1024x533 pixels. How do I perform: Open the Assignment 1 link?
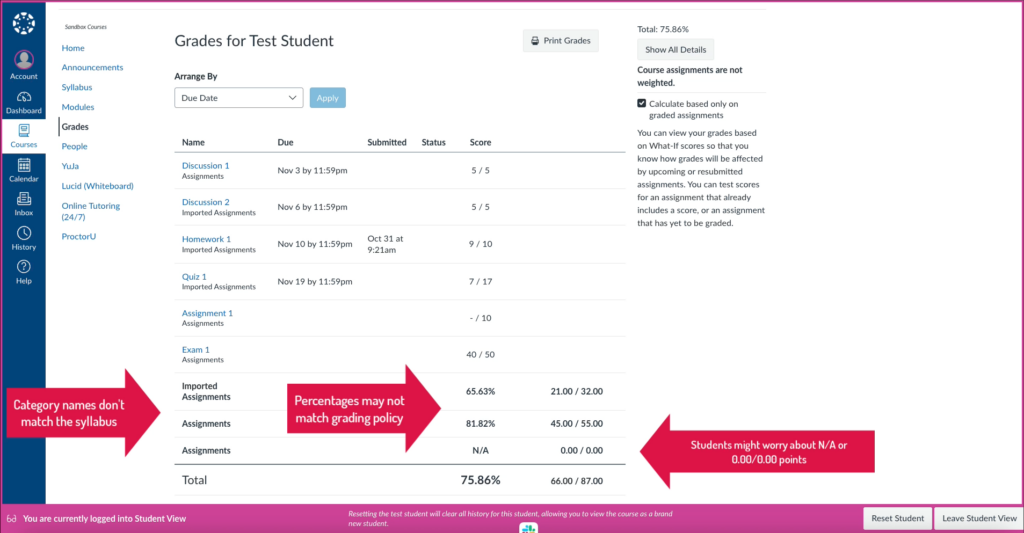point(207,313)
